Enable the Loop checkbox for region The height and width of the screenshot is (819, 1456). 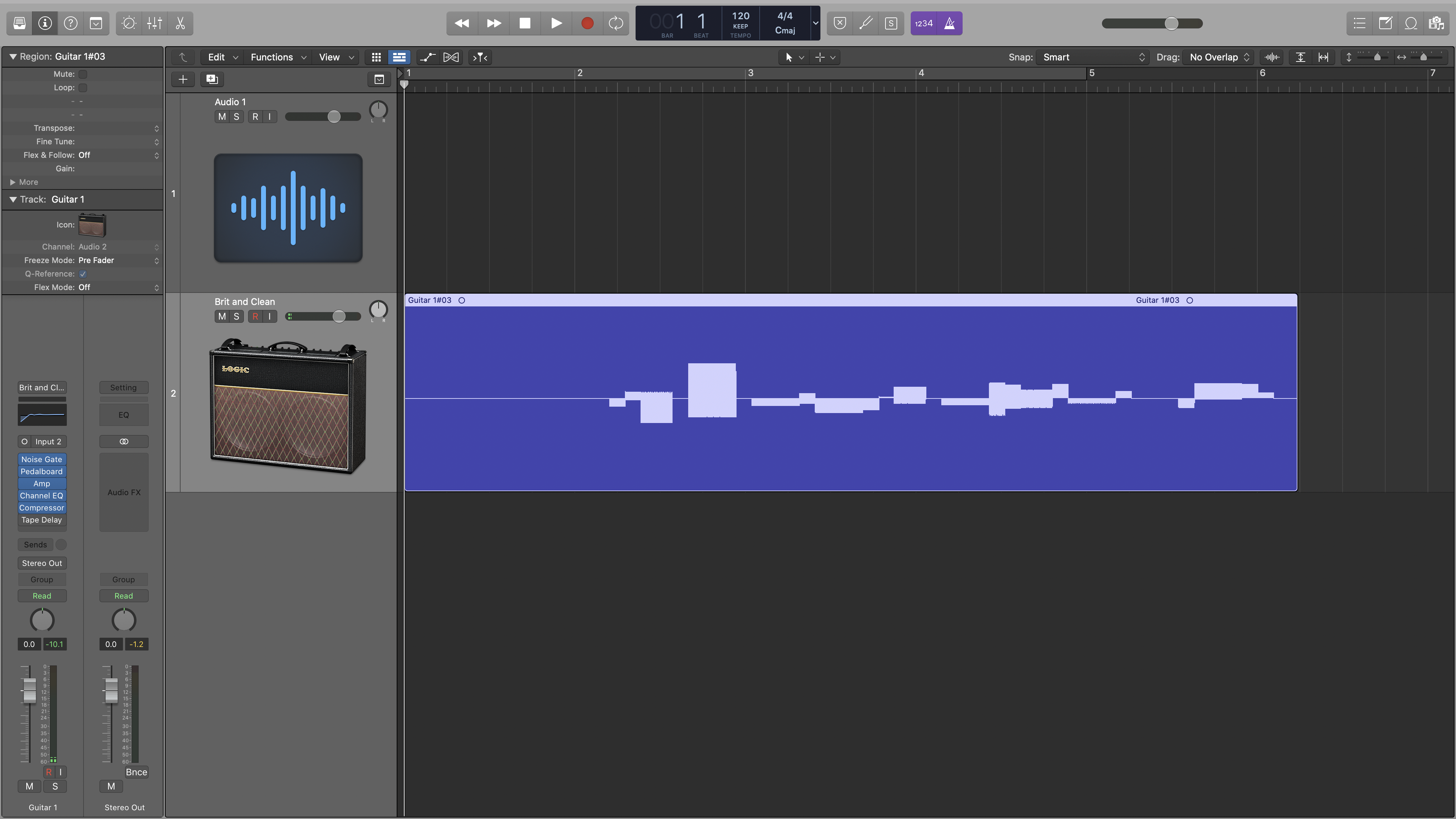pyautogui.click(x=82, y=87)
